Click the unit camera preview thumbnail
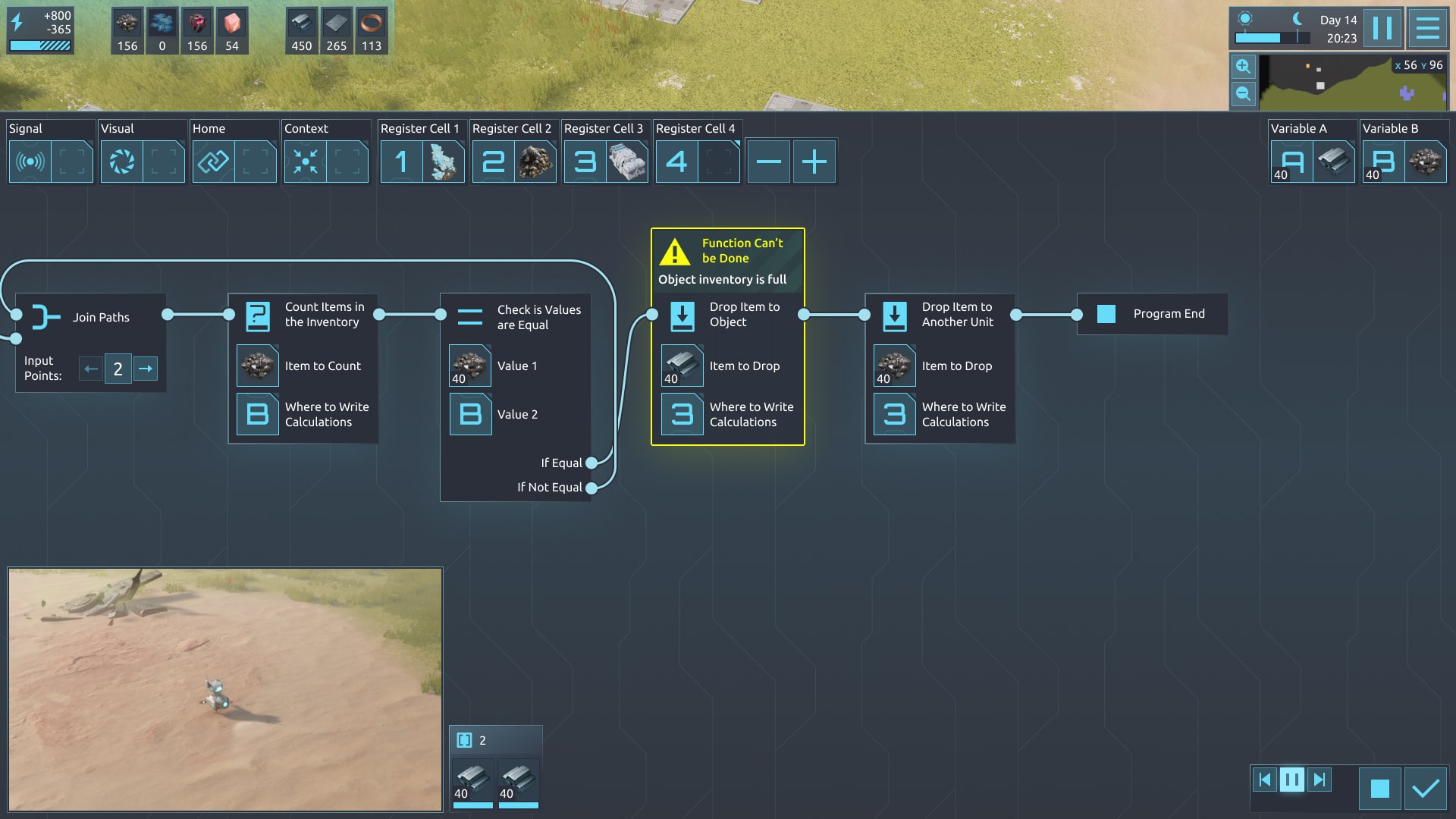The width and height of the screenshot is (1456, 819). (x=225, y=689)
